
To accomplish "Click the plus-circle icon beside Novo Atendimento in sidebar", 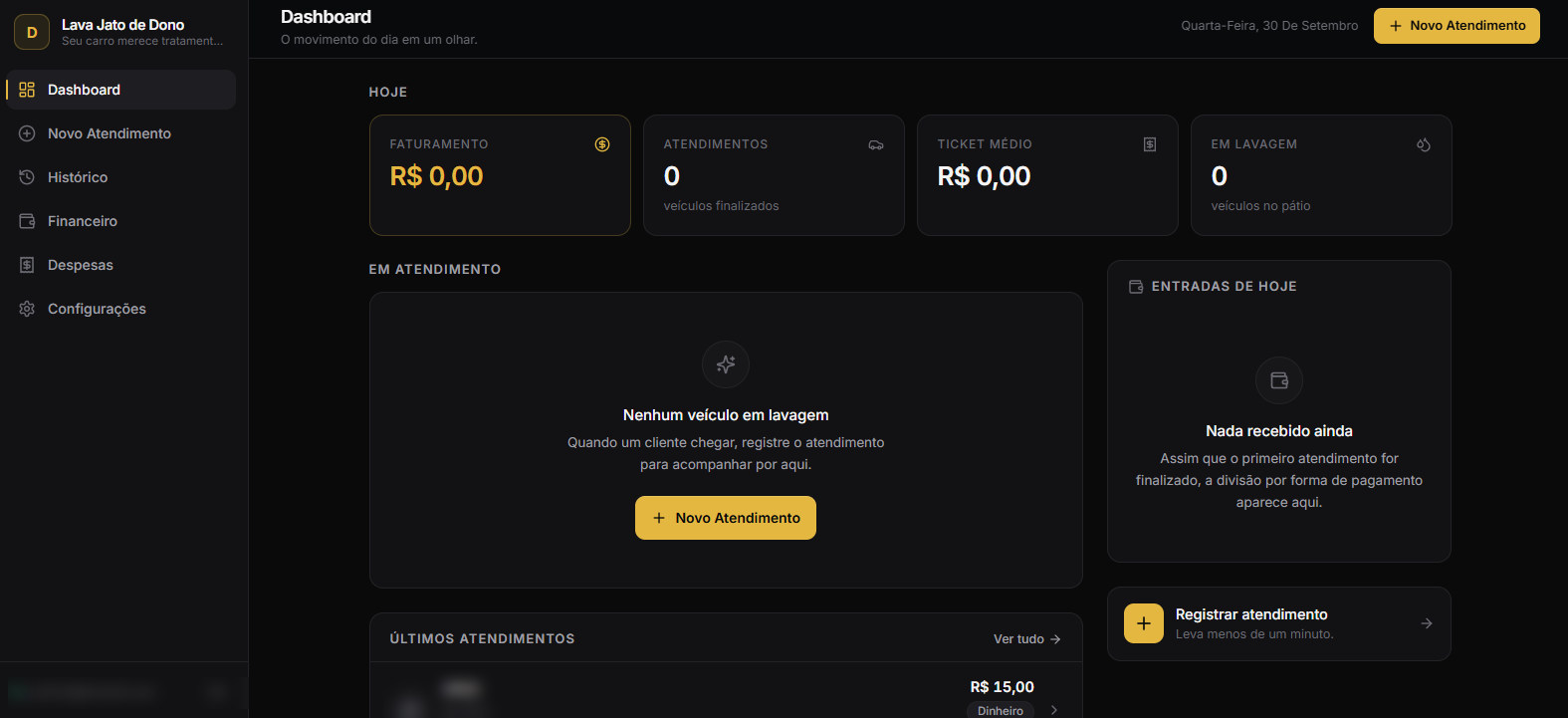I will [x=27, y=133].
